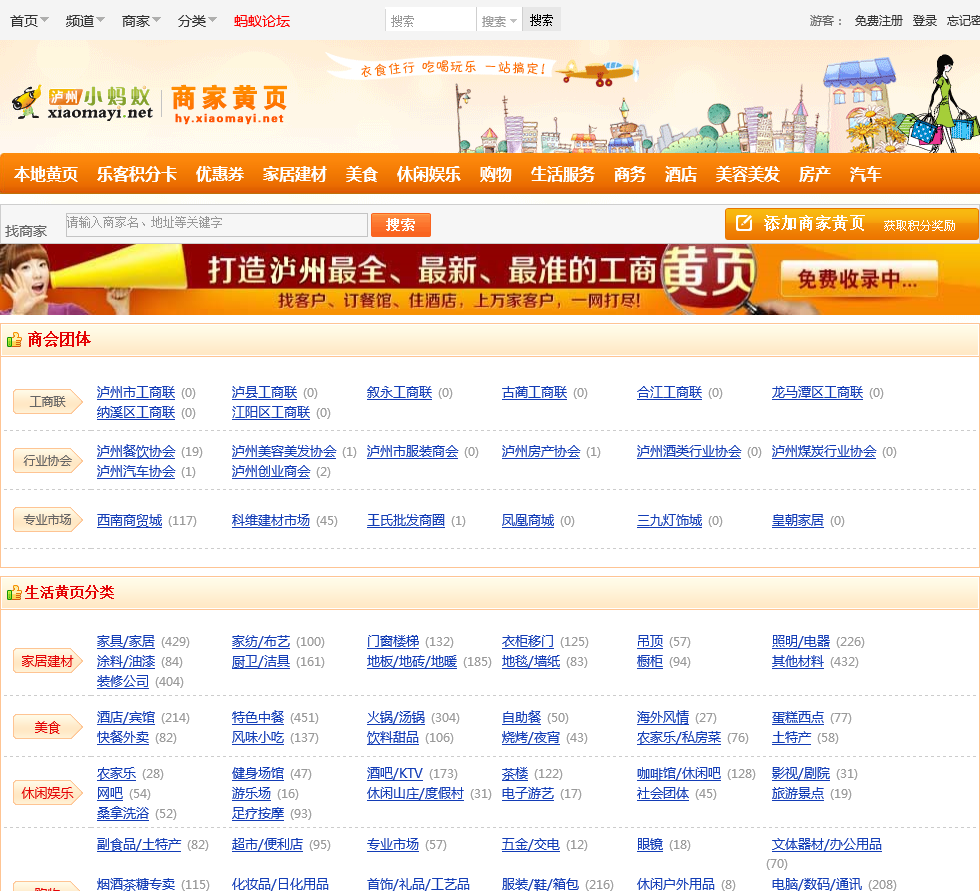The image size is (980, 891).
Task: Select 生活服务 in the orange navigation
Action: pos(562,174)
